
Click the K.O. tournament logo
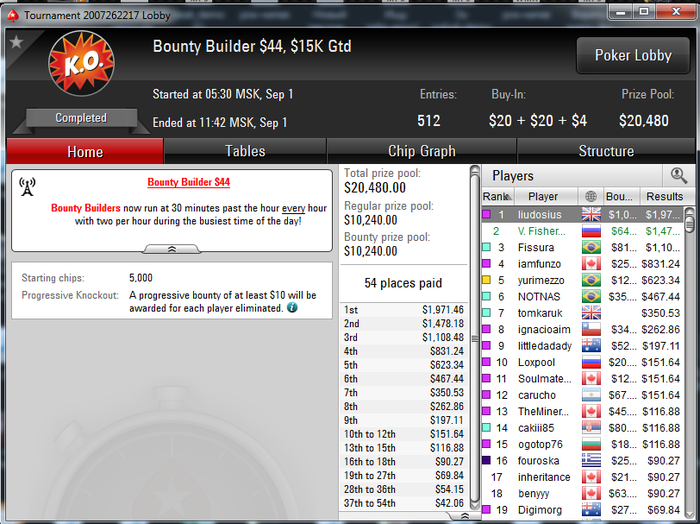81,63
